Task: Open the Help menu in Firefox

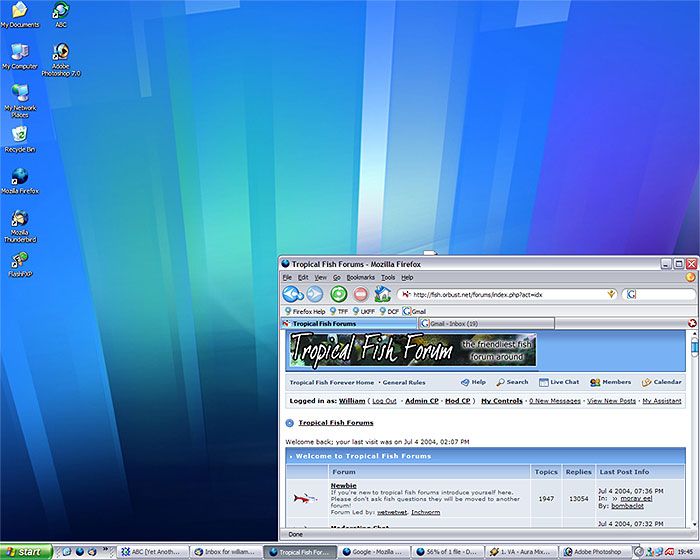Action: 407,277
